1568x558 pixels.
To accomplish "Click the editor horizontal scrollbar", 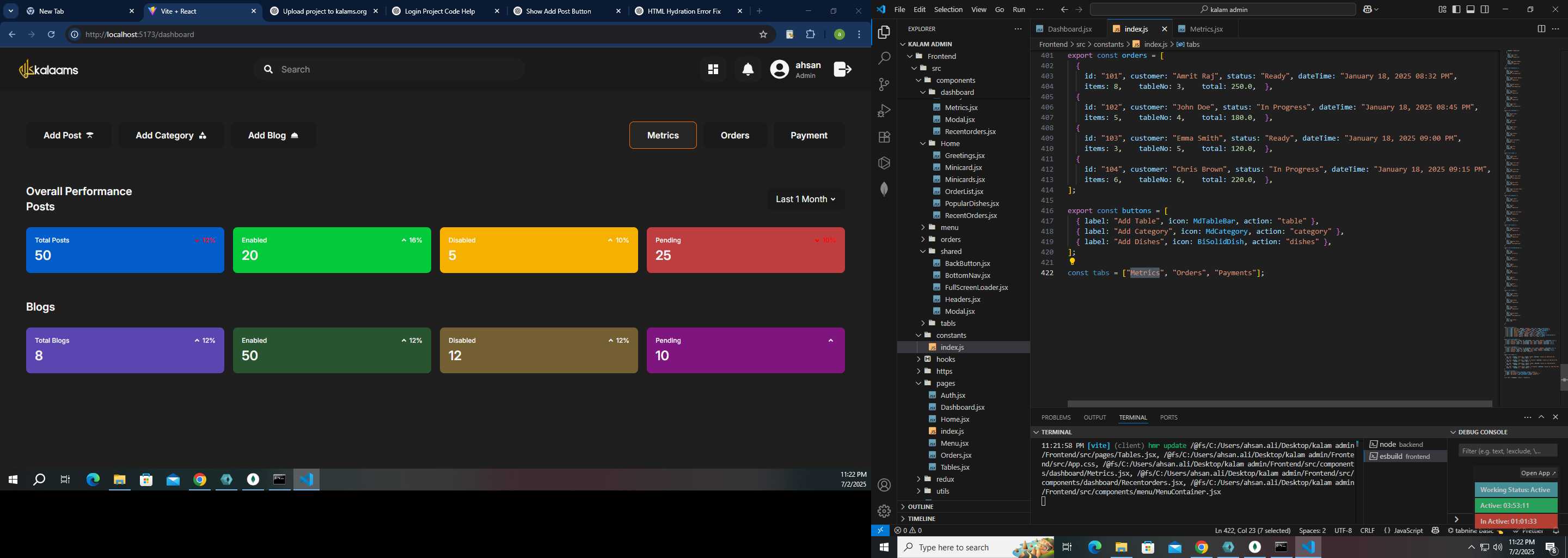I will 1279,404.
